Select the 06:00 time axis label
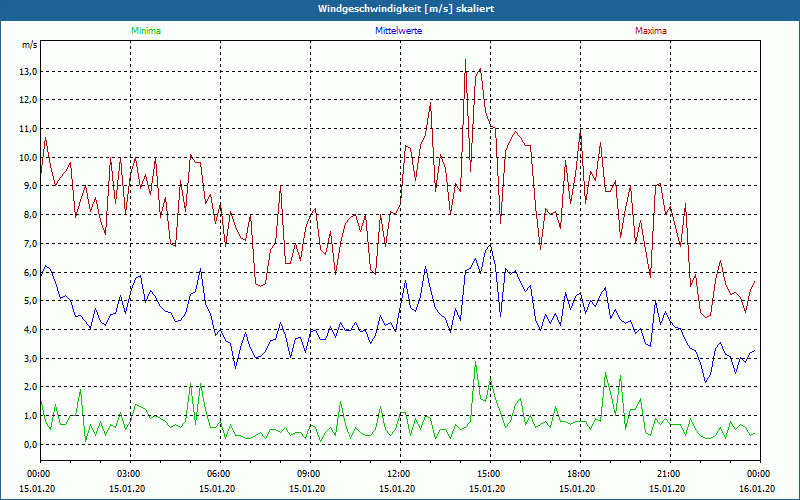Viewport: 800px width, 500px height. 219,474
